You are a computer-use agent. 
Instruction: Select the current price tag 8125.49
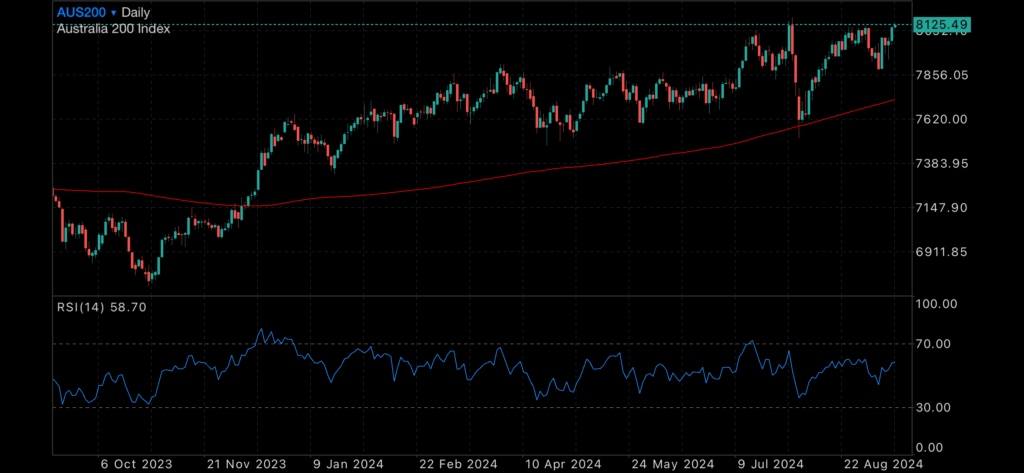941,25
